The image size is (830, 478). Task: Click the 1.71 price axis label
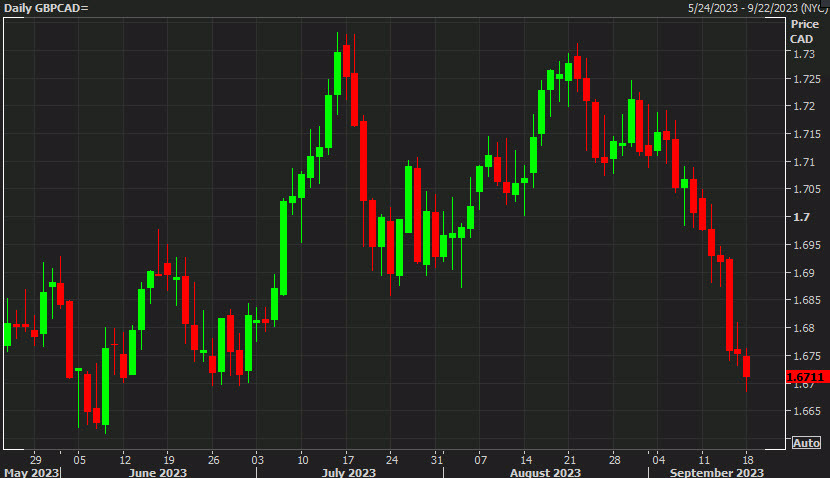804,161
